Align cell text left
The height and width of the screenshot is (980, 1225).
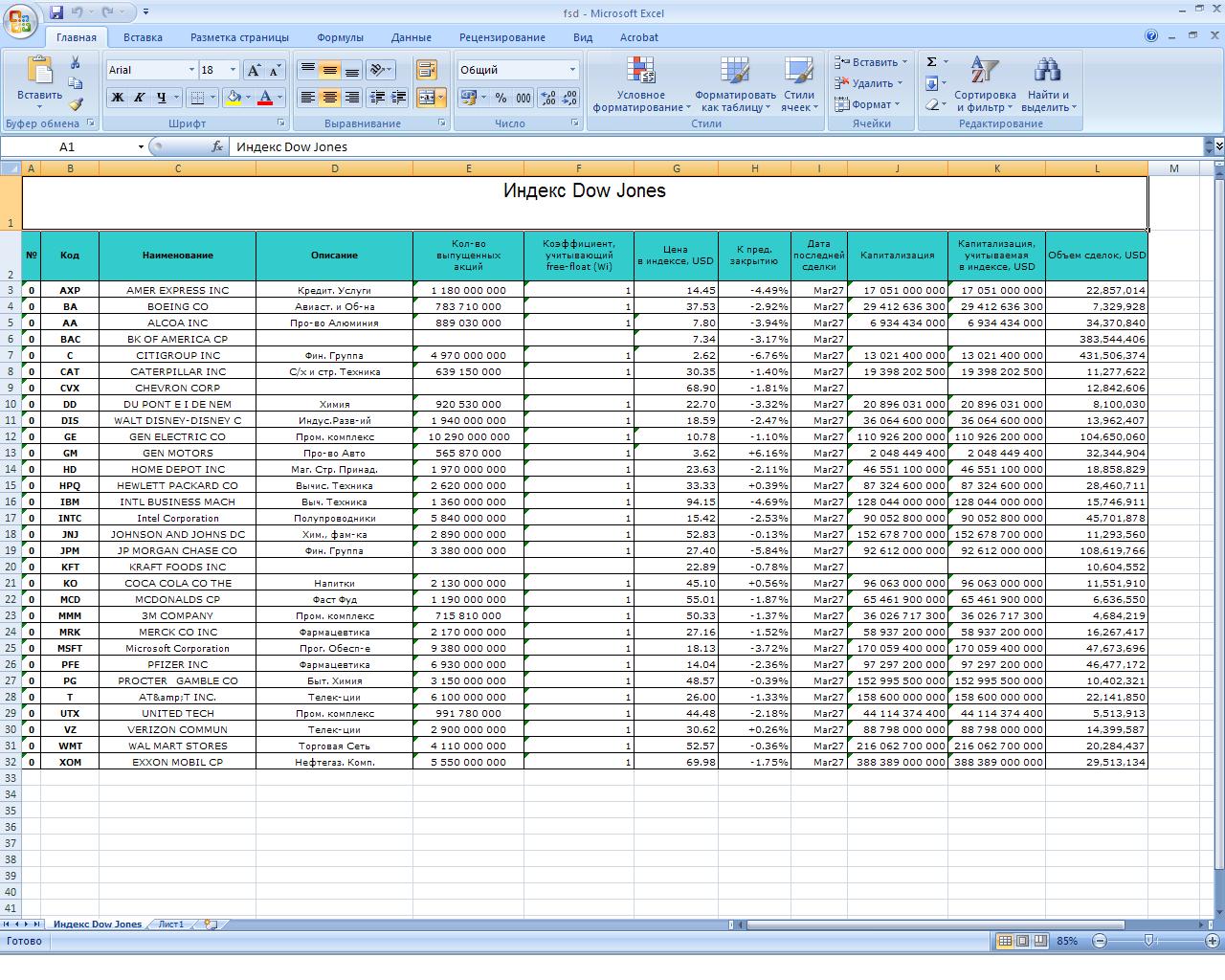coord(308,97)
